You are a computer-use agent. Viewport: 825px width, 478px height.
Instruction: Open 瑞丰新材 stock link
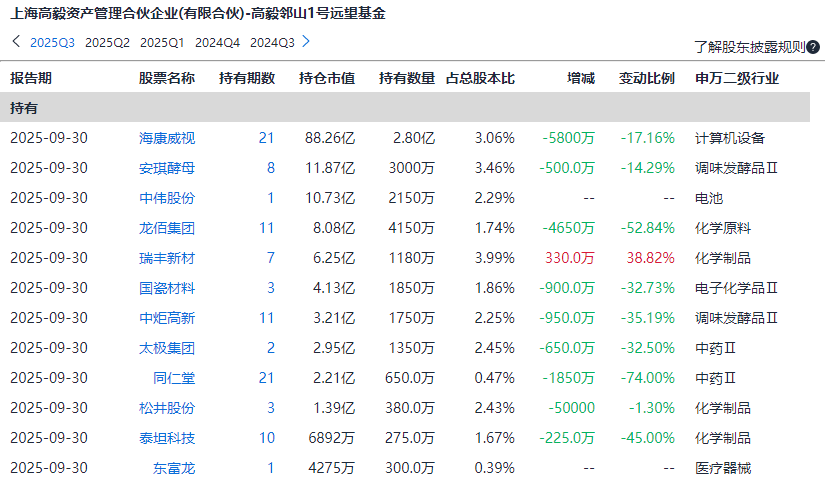click(x=167, y=258)
